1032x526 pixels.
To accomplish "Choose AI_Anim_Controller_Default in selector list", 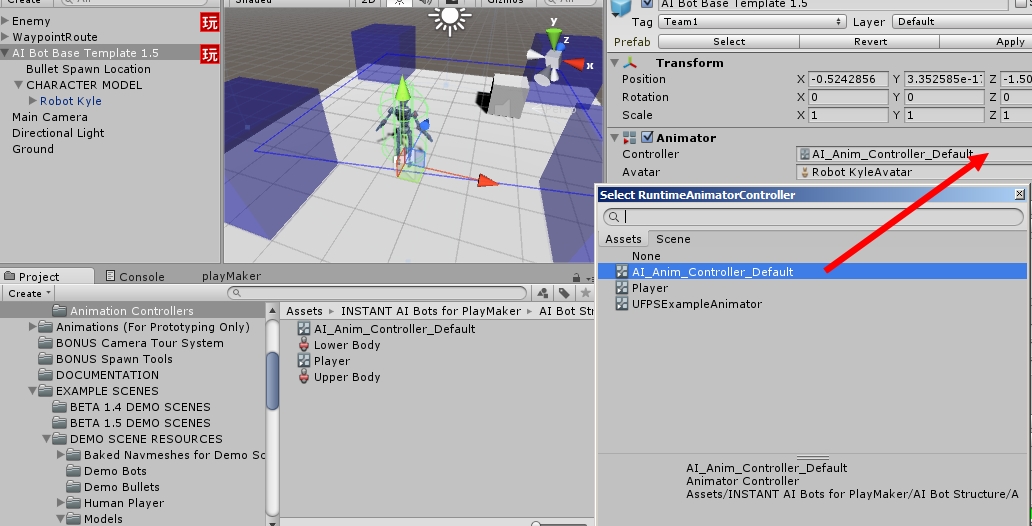I will pyautogui.click(x=812, y=272).
